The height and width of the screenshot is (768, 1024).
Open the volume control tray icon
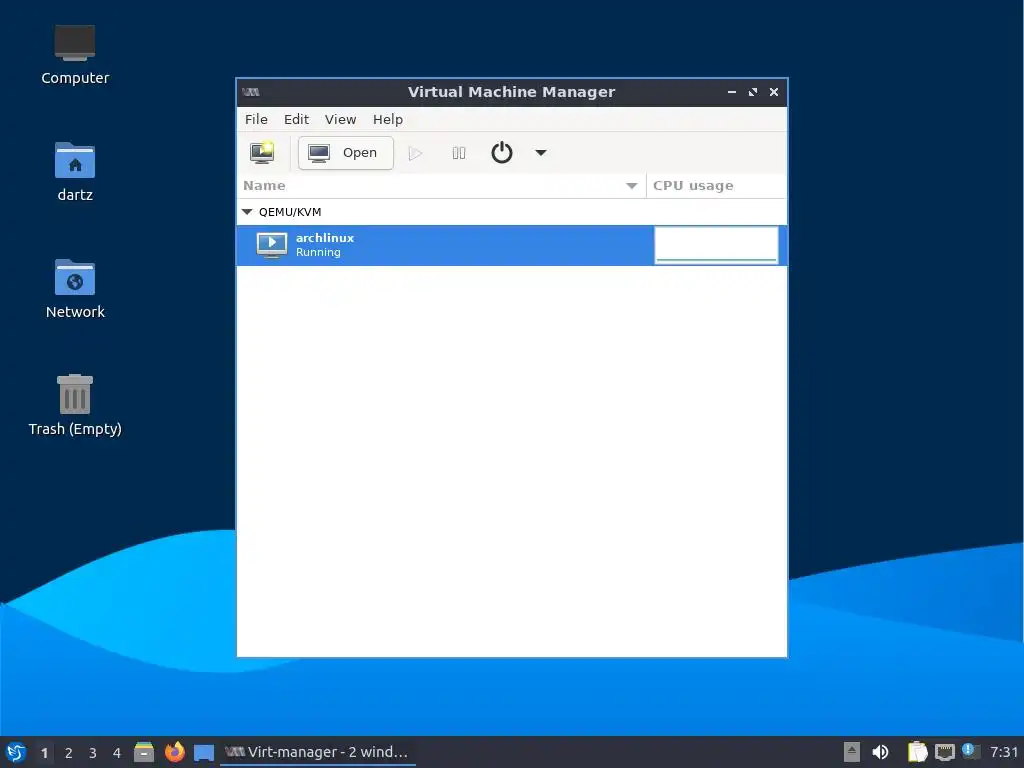pyautogui.click(x=880, y=752)
